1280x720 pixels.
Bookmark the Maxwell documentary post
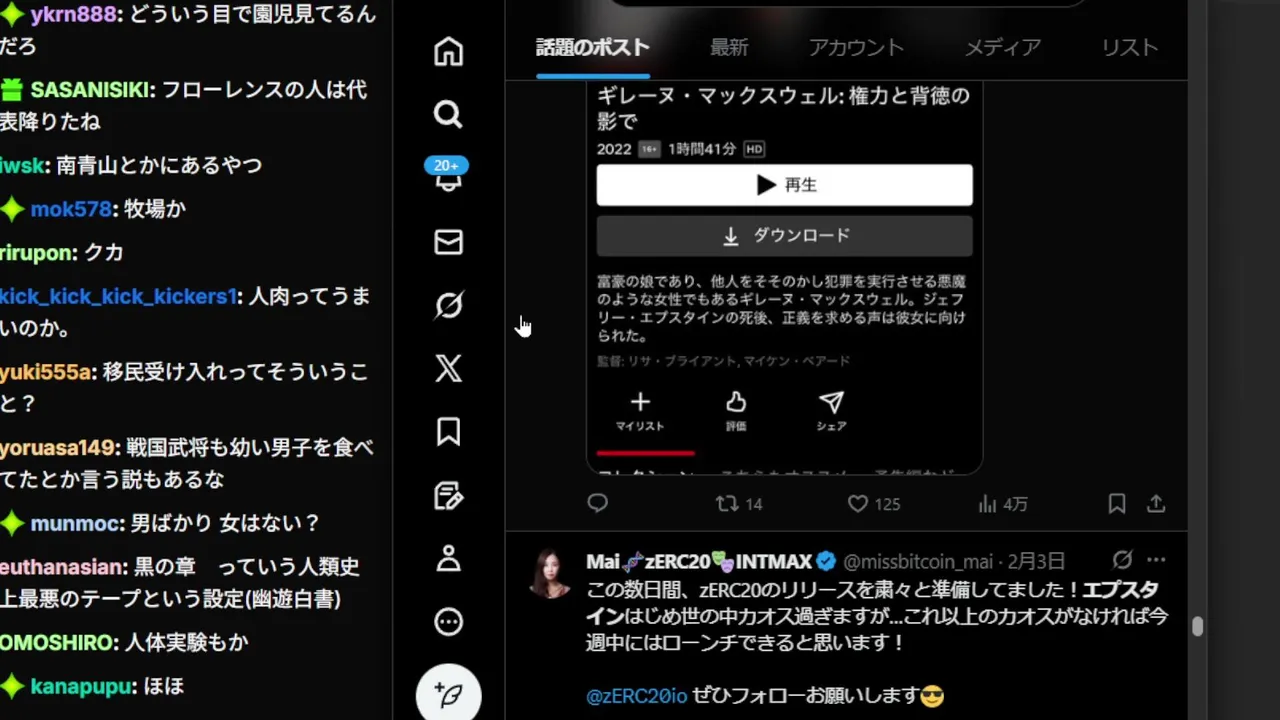point(1117,504)
